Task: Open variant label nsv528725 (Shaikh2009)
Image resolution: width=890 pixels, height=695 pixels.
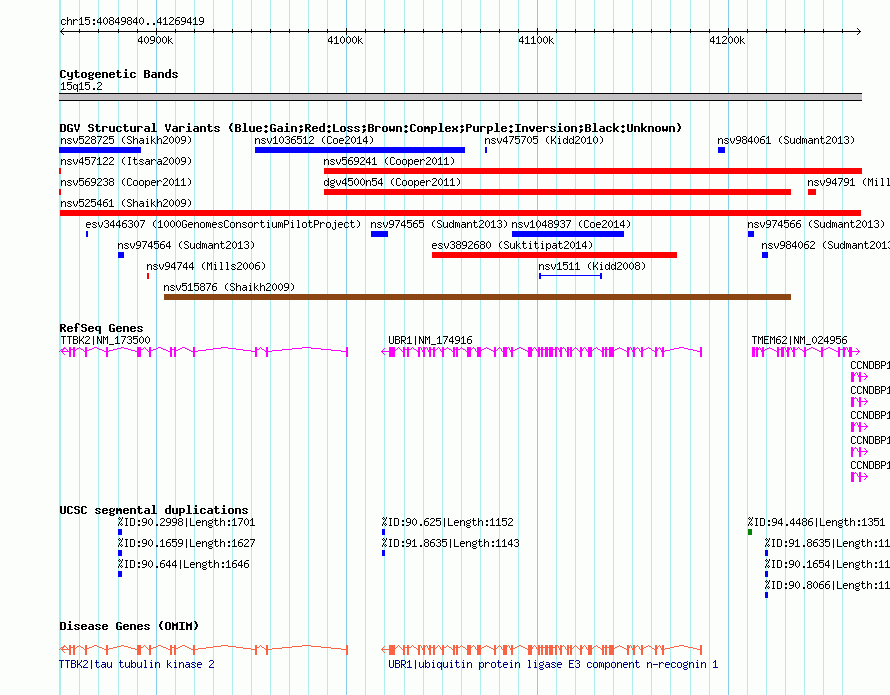Action: pyautogui.click(x=126, y=140)
